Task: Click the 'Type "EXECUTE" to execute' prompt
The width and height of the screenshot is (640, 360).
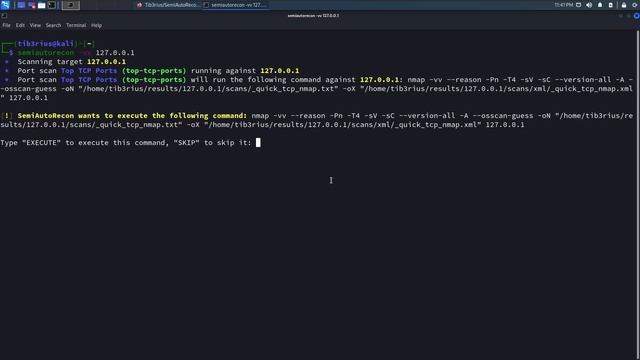Action: [x=126, y=142]
